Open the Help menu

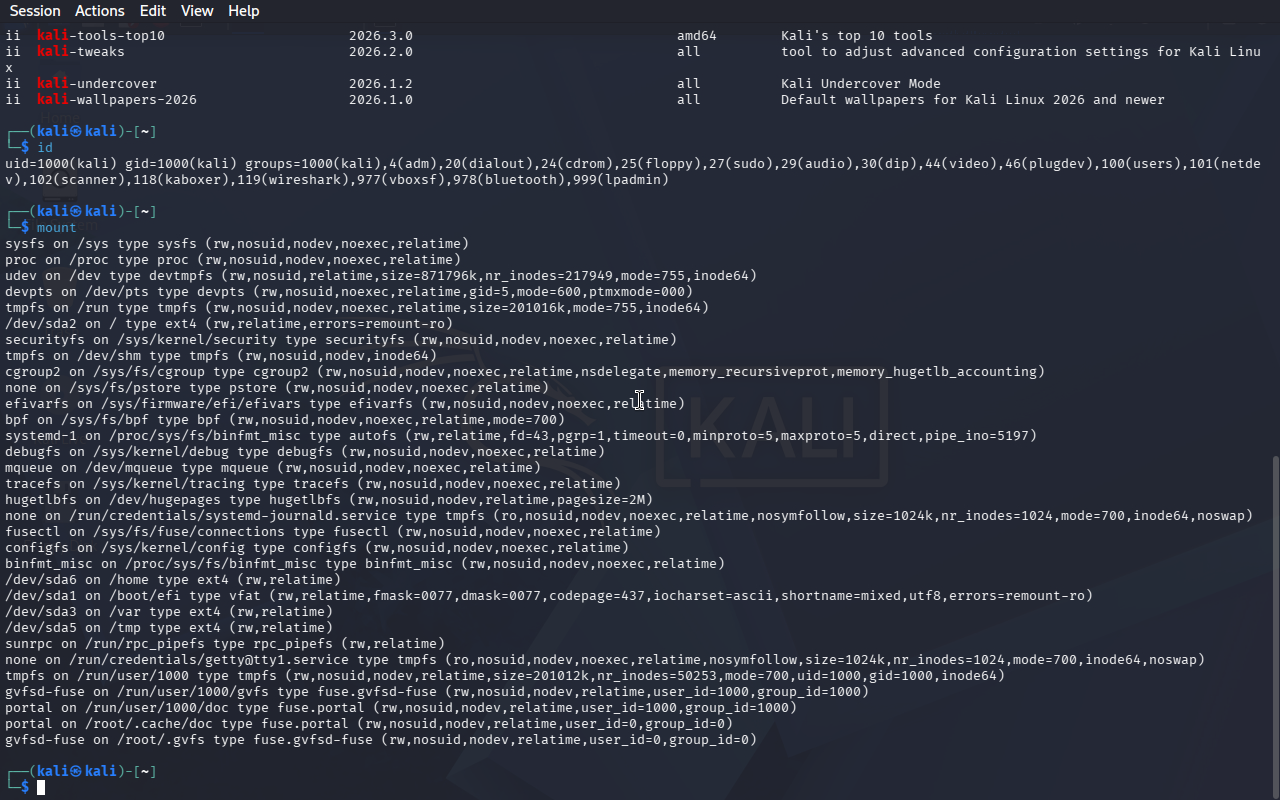pyautogui.click(x=244, y=11)
